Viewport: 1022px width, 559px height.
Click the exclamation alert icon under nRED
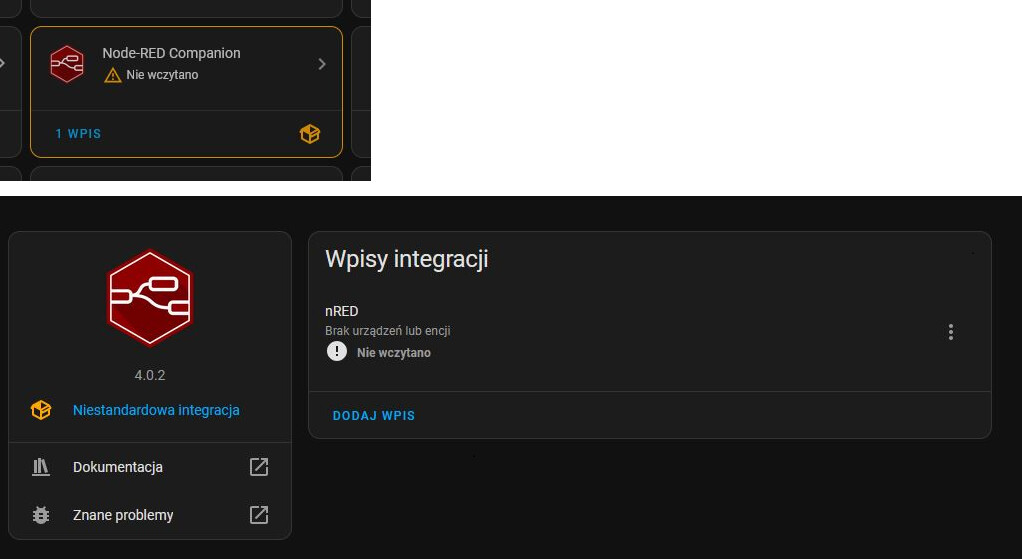click(337, 352)
